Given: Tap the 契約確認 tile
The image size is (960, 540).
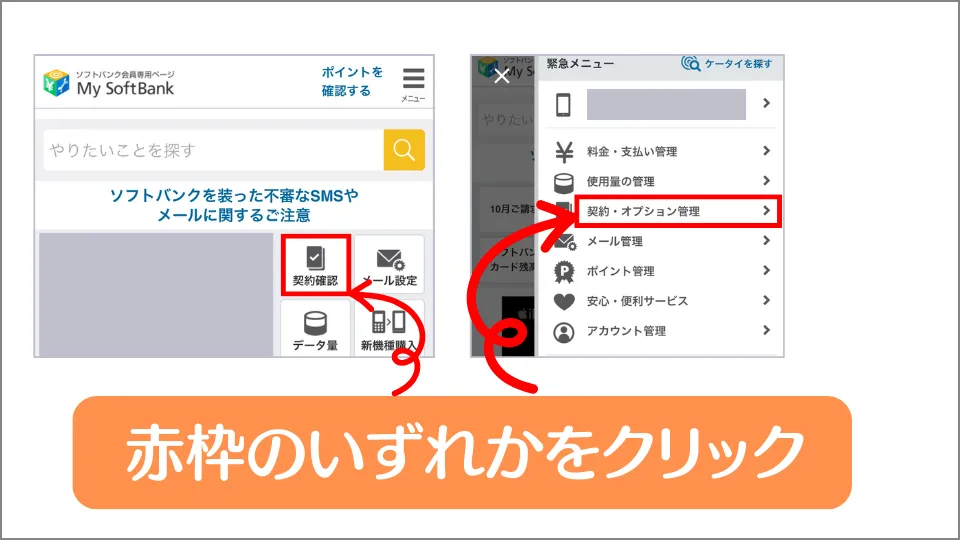Looking at the screenshot, I should click(315, 265).
